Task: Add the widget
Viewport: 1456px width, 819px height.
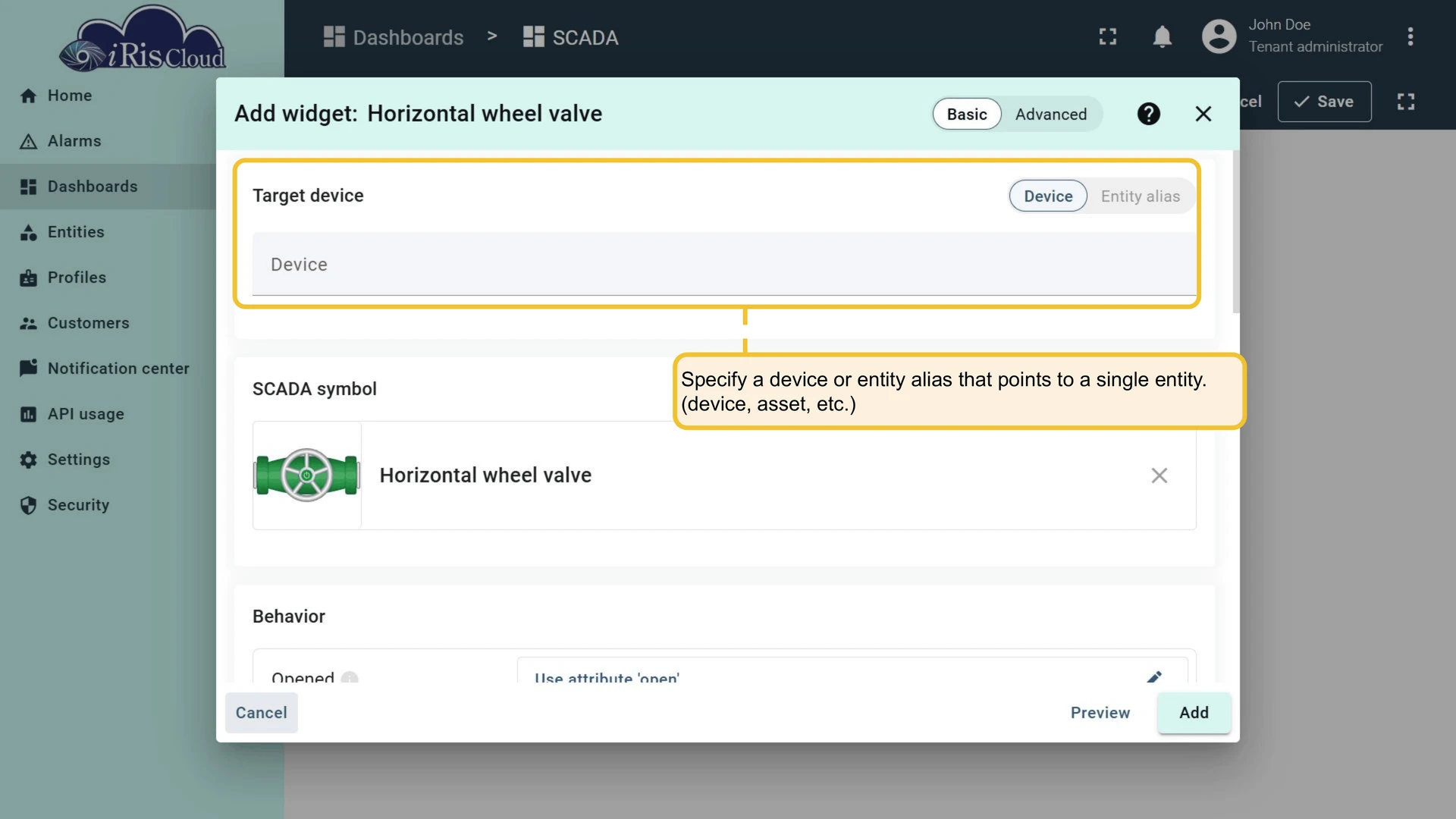Action: coord(1194,713)
